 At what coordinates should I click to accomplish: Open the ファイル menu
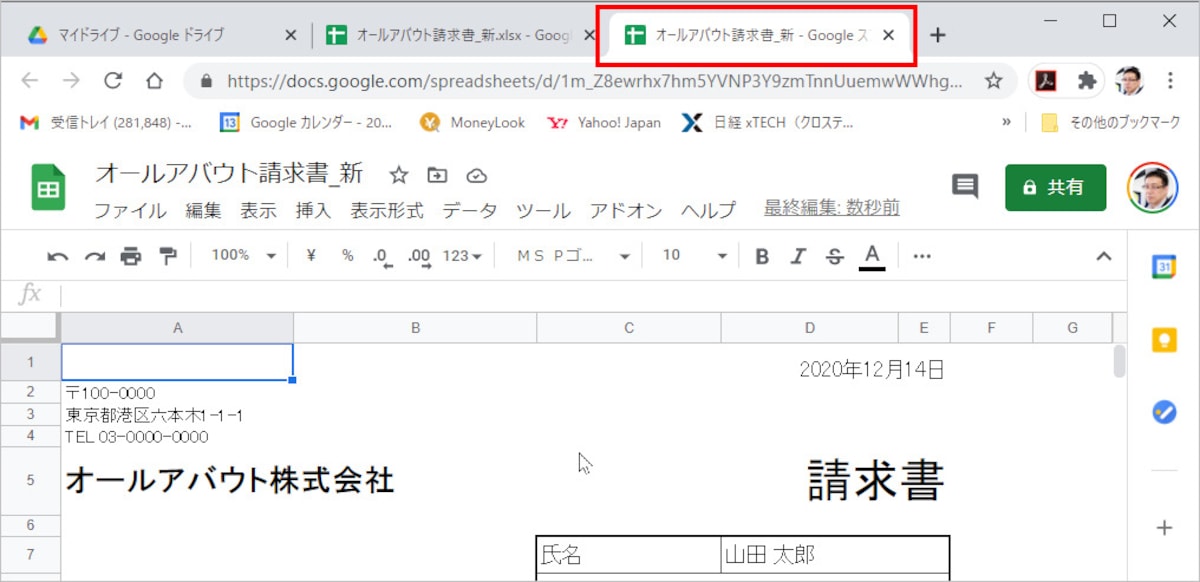(x=130, y=210)
